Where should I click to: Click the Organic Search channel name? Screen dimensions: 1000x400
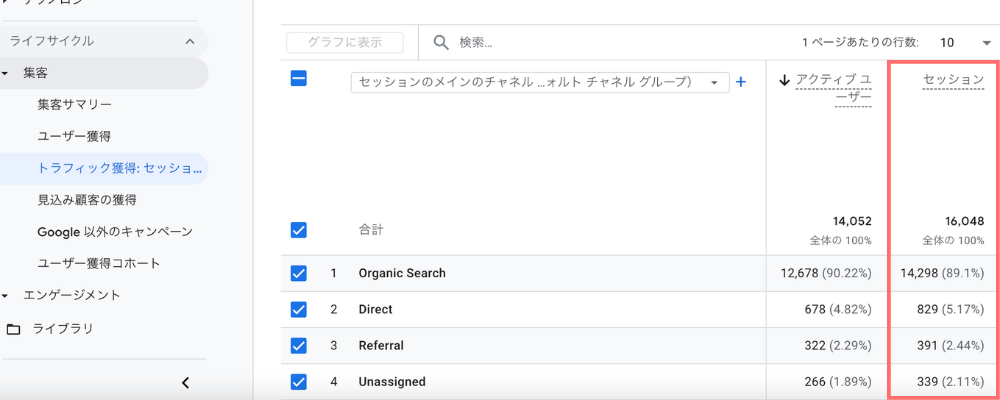[x=402, y=273]
